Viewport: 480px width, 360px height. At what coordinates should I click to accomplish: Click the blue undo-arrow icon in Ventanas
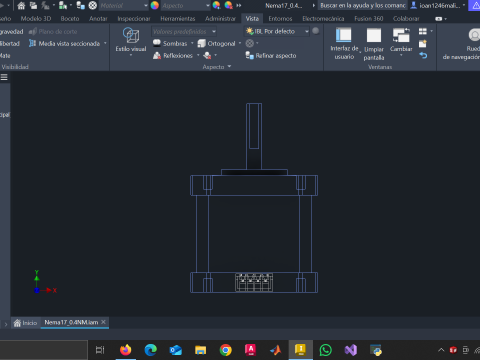tap(423, 55)
